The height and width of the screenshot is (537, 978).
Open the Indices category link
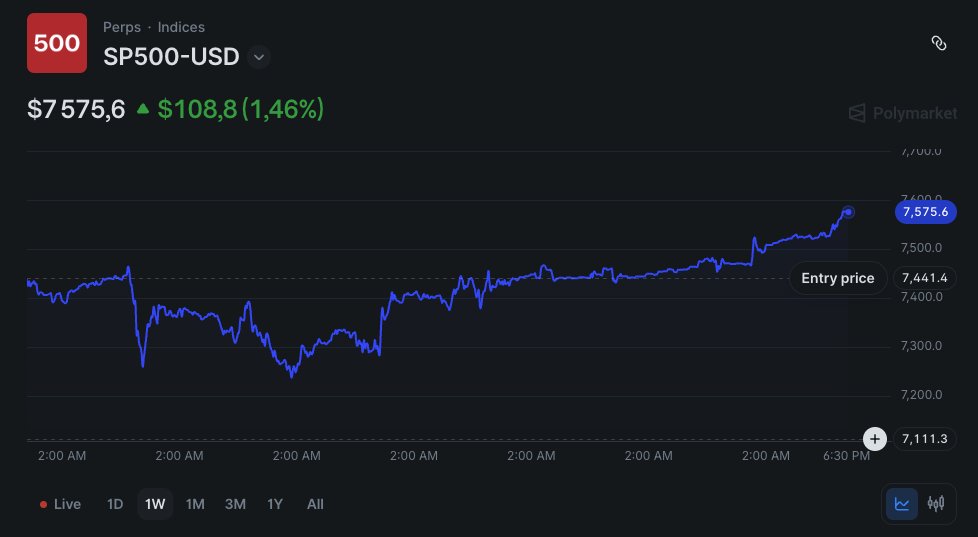click(181, 27)
